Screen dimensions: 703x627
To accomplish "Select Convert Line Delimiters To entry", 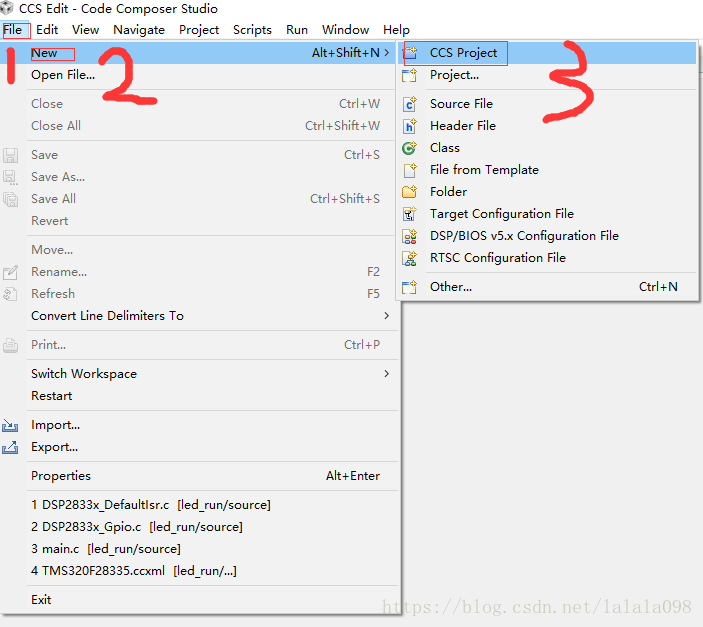I will click(197, 316).
